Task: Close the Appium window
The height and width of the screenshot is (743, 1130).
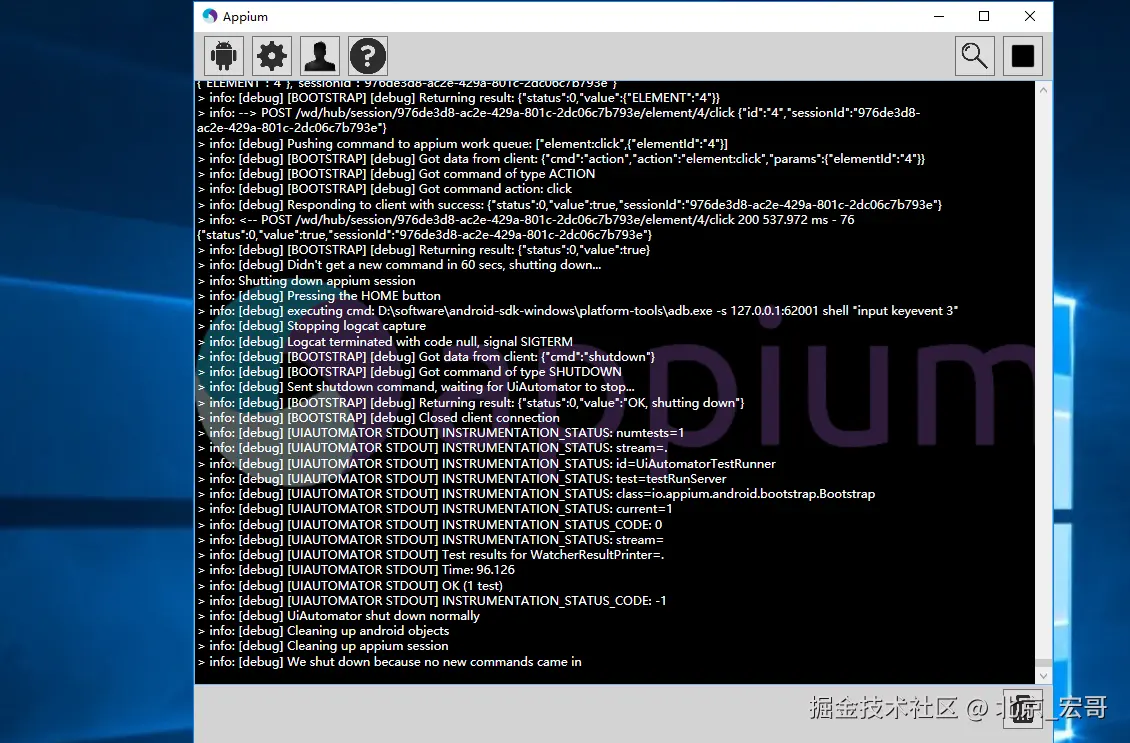Action: [1030, 16]
